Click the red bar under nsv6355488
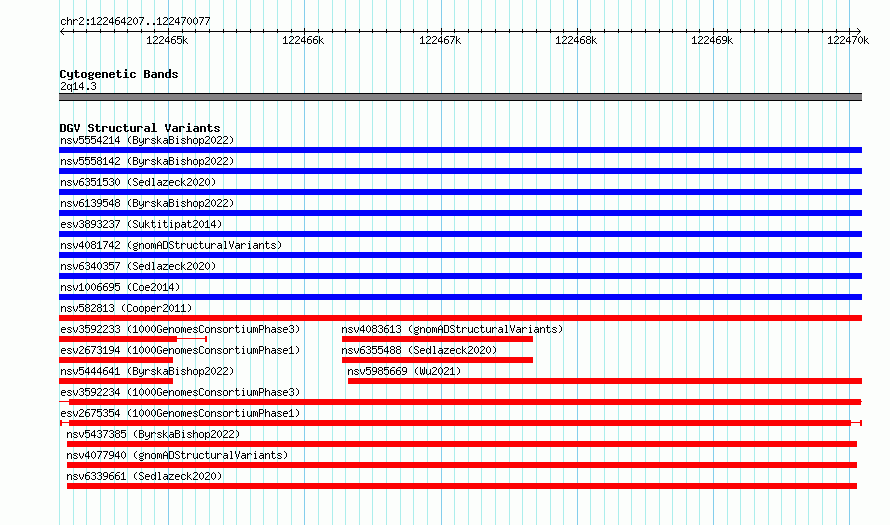Viewport: 890px width, 525px height. (x=437, y=360)
